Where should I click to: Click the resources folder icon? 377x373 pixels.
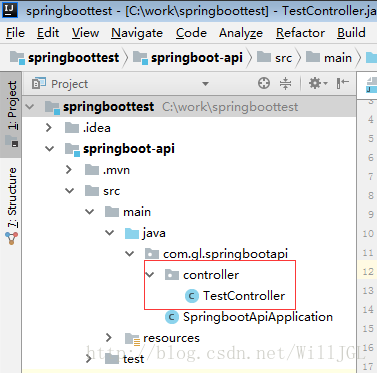132,338
